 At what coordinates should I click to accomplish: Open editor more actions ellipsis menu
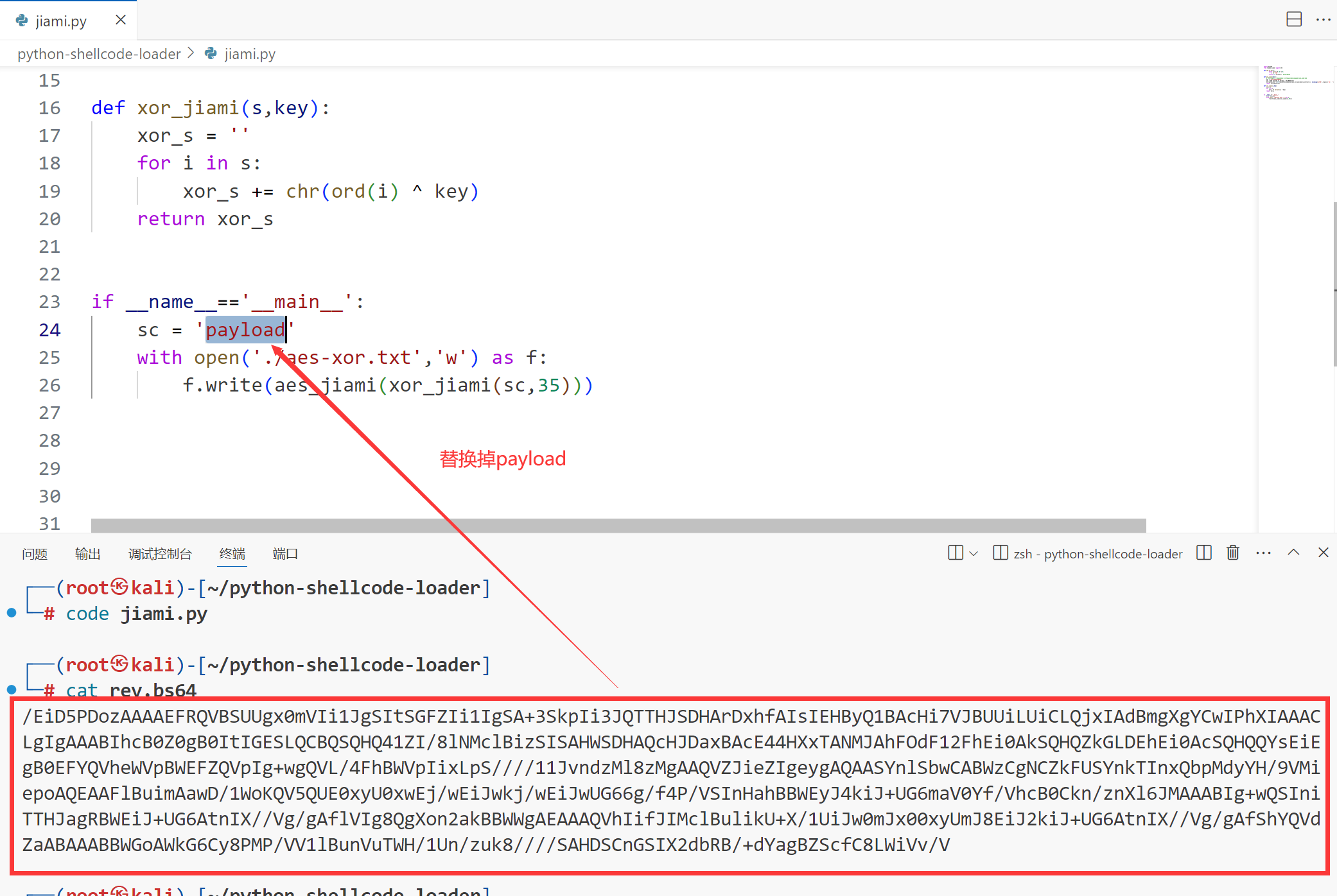[1323, 19]
